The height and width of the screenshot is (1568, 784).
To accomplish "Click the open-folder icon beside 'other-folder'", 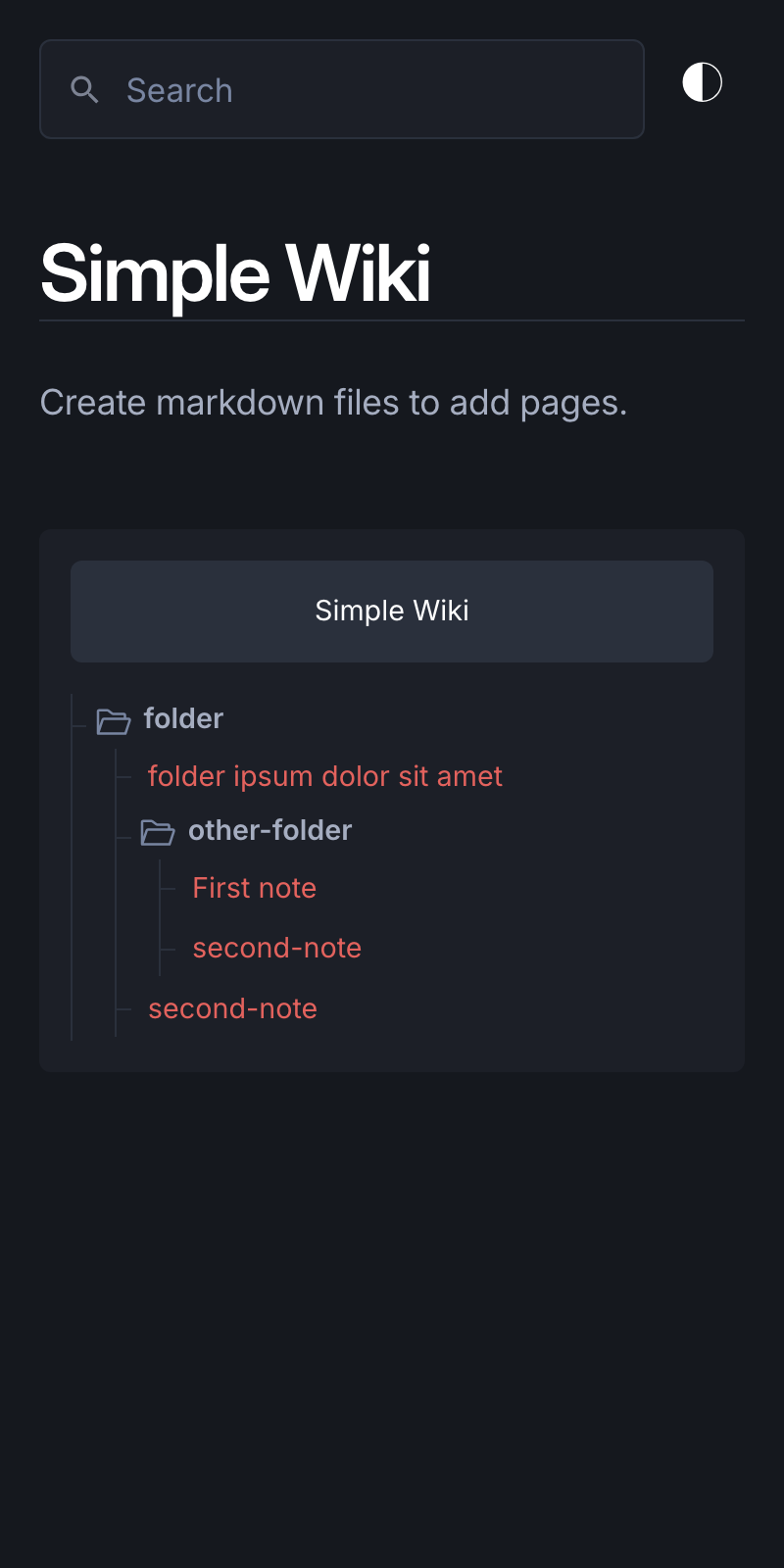I will tap(158, 833).
